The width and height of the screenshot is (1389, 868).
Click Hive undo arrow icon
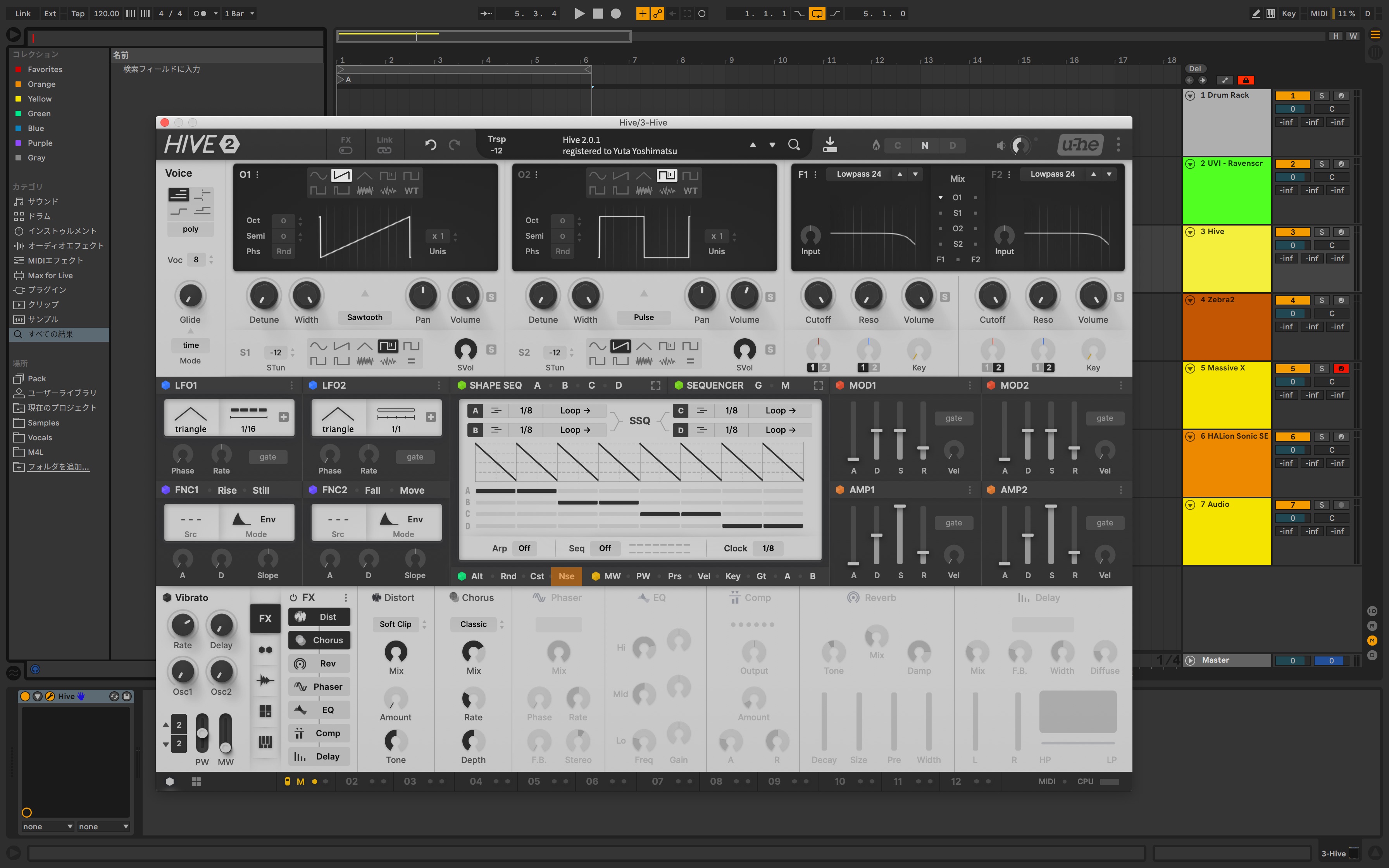431,145
